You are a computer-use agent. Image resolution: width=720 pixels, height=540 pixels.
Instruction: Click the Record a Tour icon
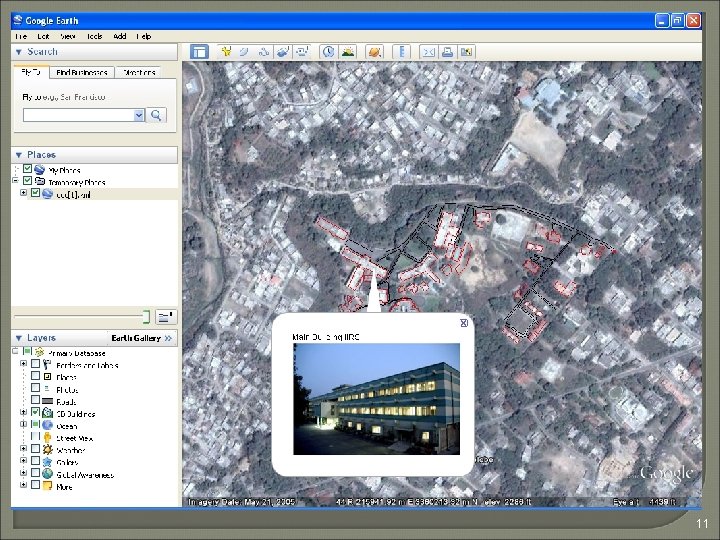point(302,52)
